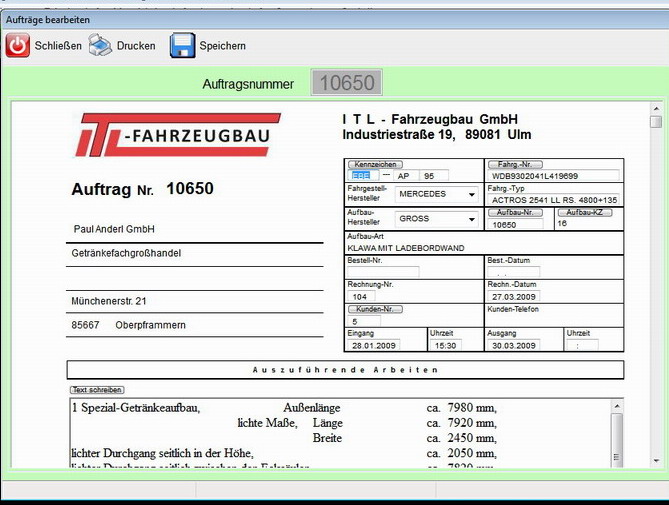Click the Aufbau-Nr. field with 10650
Viewport: 669px width, 505px height.
(516, 224)
